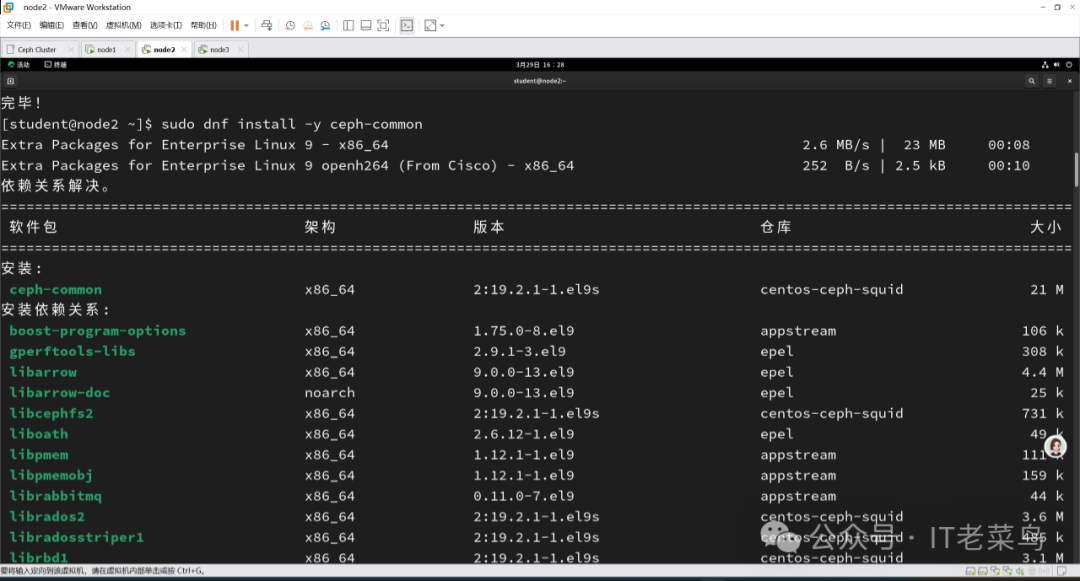Open the 编辑(E) menu

click(x=52, y=25)
